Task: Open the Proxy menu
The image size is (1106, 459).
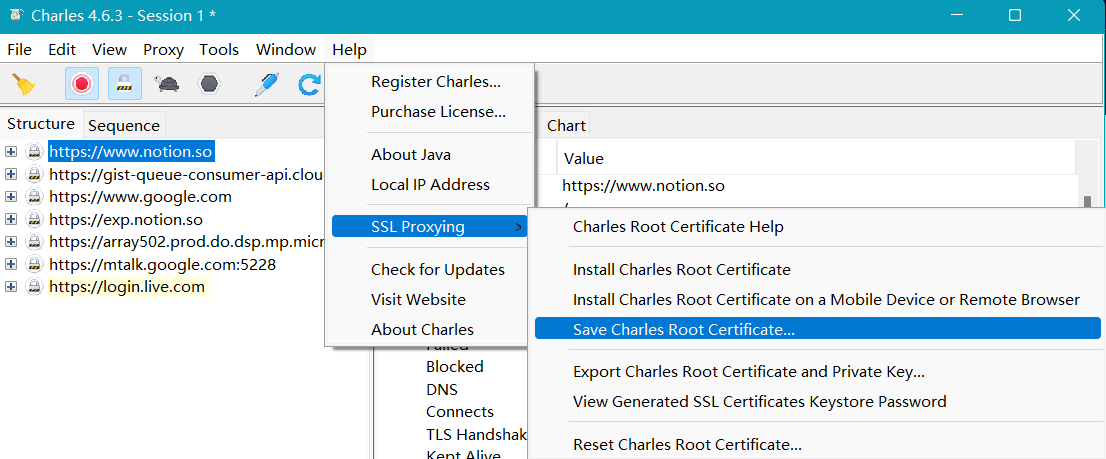Action: [x=164, y=49]
